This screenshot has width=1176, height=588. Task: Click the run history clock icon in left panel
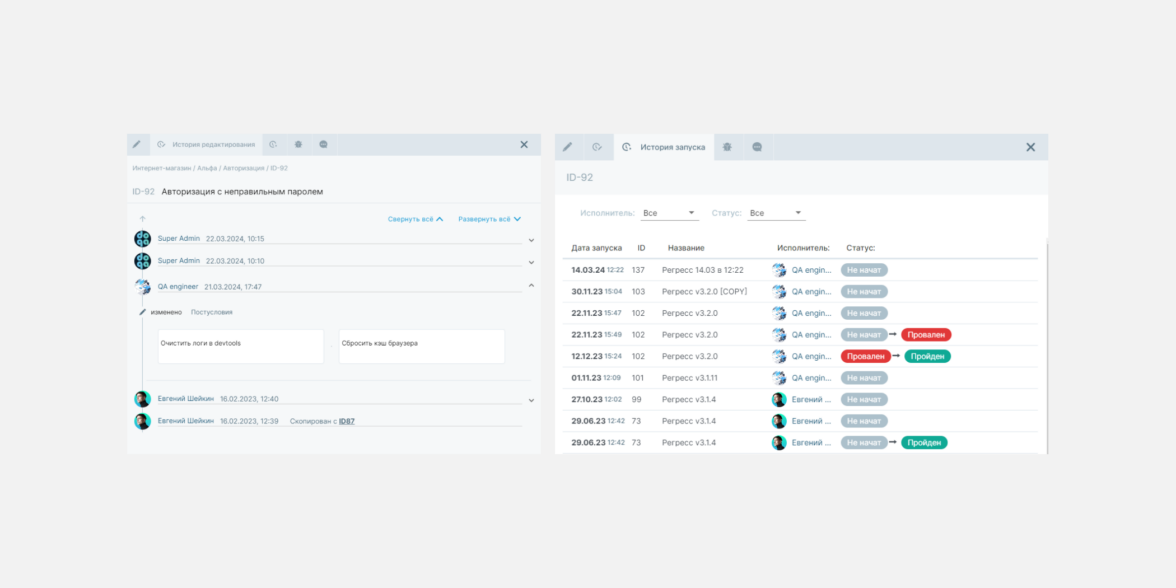(x=273, y=145)
